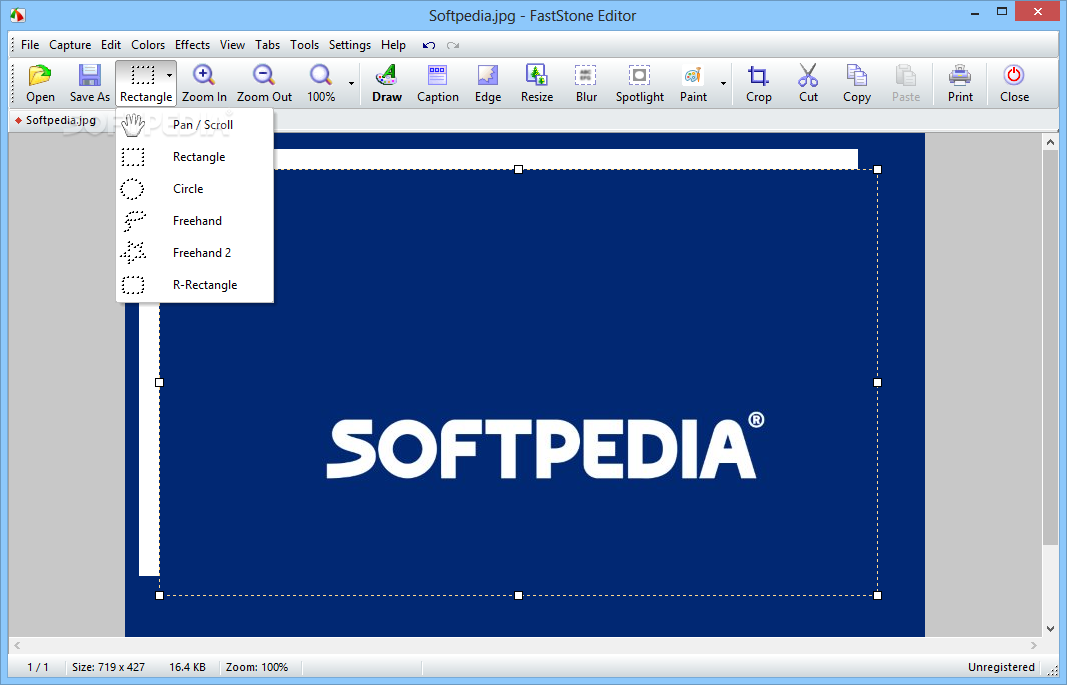Click the horizontal scrollbar right arrow
This screenshot has width=1067, height=685.
[1034, 645]
